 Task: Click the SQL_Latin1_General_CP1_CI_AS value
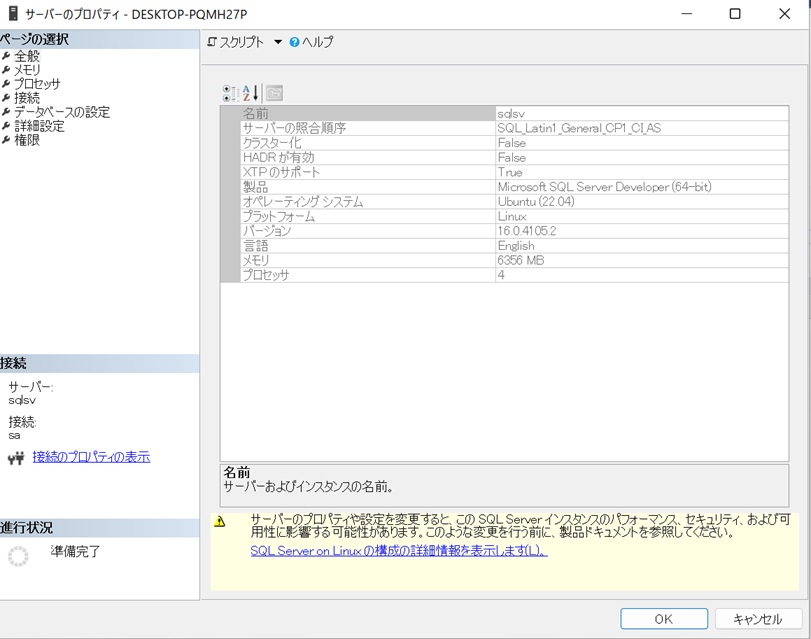point(579,128)
